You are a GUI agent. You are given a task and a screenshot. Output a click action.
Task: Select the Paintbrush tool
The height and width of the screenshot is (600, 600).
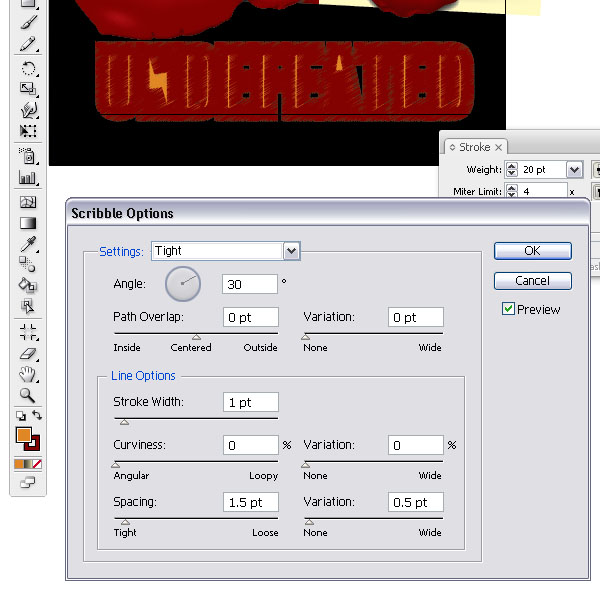coord(29,22)
